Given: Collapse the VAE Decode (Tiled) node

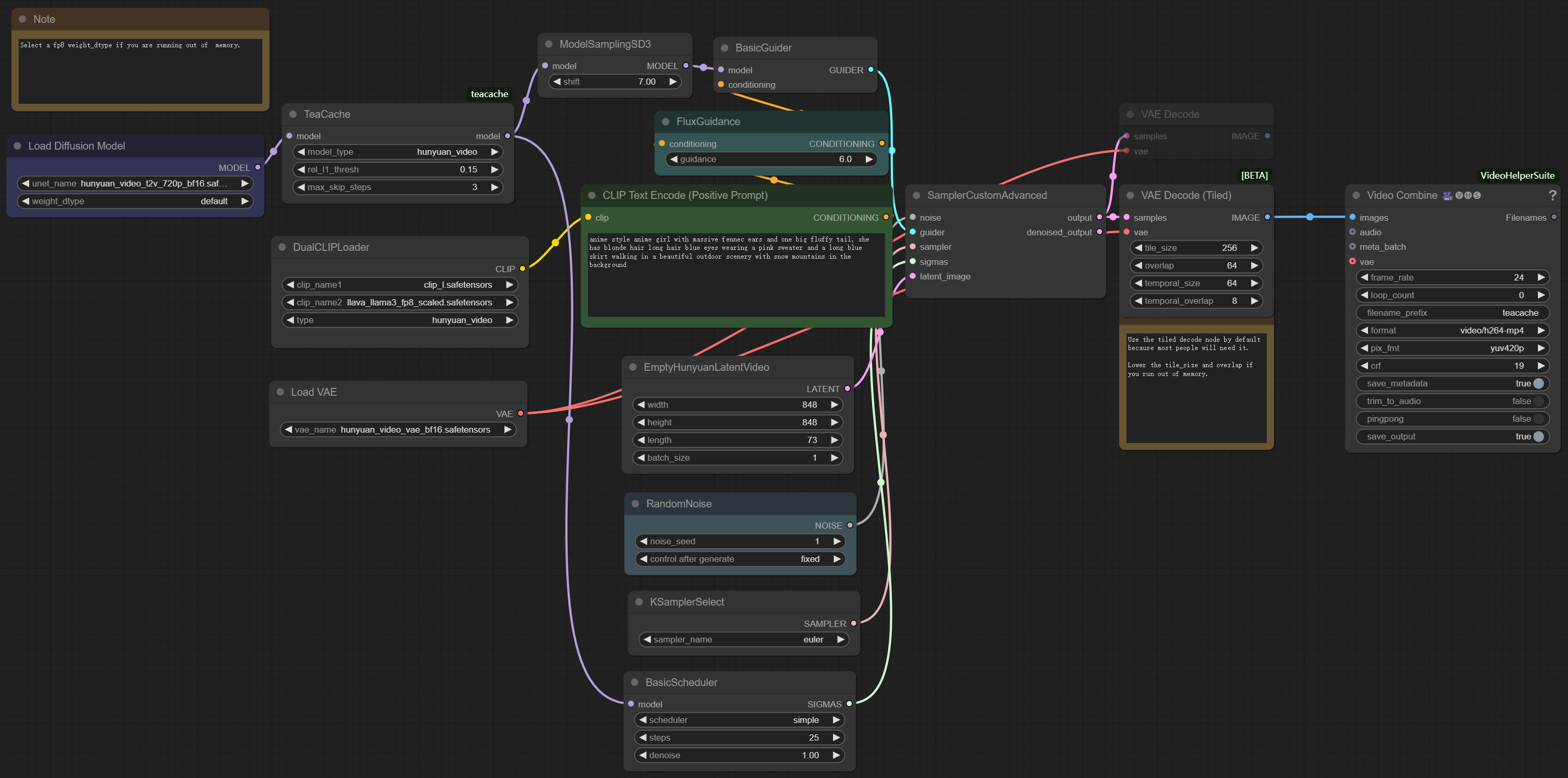Looking at the screenshot, I should point(1131,195).
